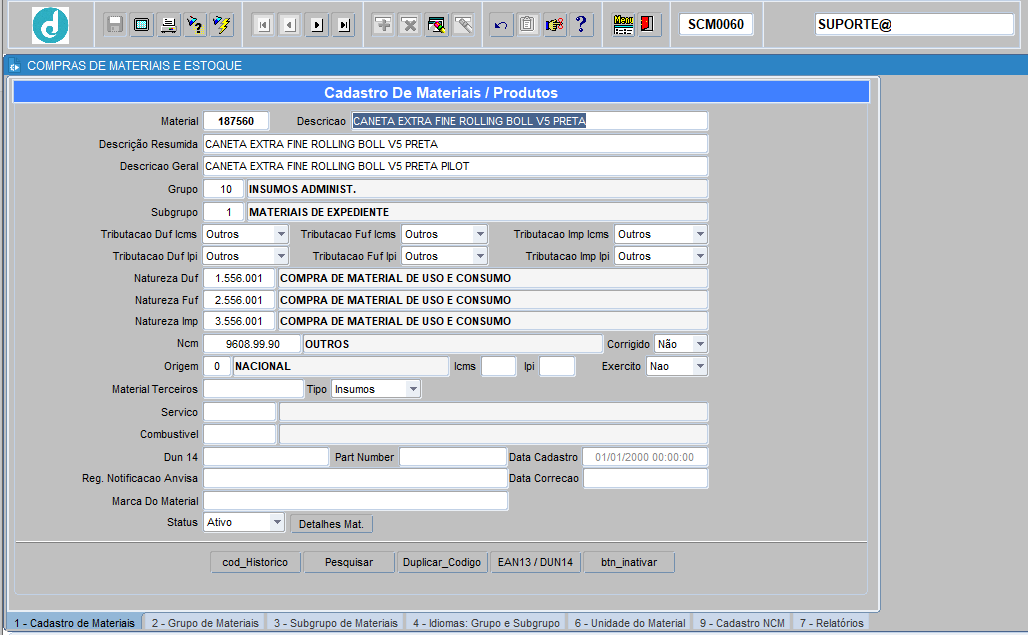Click the Natureza Duf code field
Viewport: 1028px width, 636px height.
pos(239,278)
